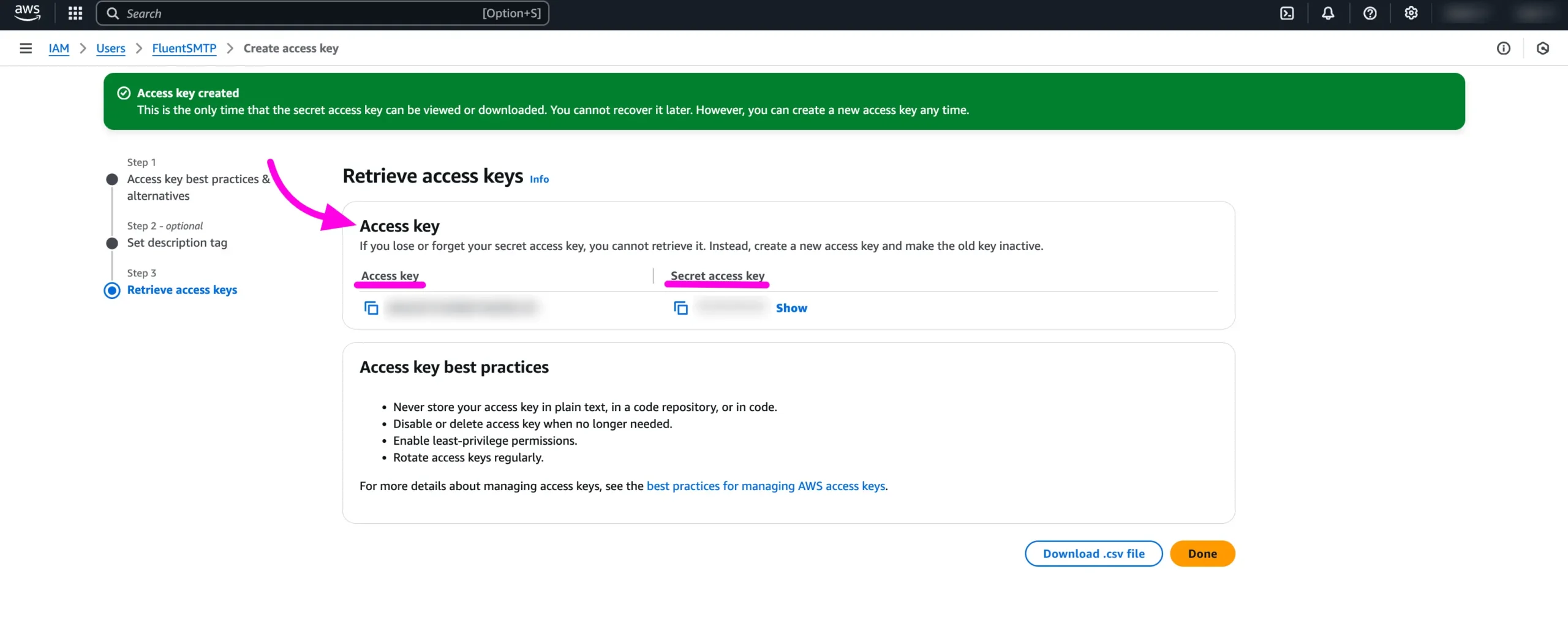Select Step 3 Retrieve access keys

[182, 290]
